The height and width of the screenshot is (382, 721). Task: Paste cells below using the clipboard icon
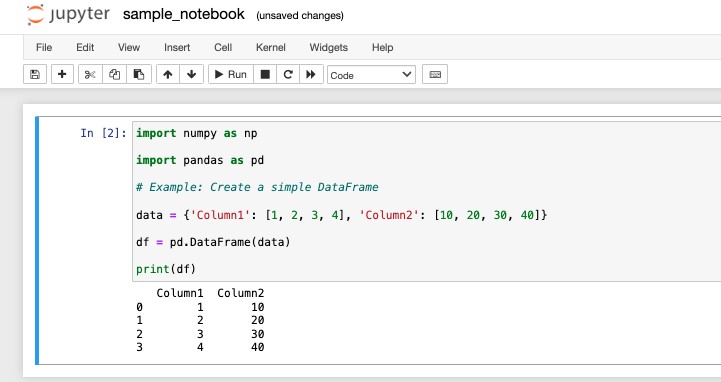[139, 74]
